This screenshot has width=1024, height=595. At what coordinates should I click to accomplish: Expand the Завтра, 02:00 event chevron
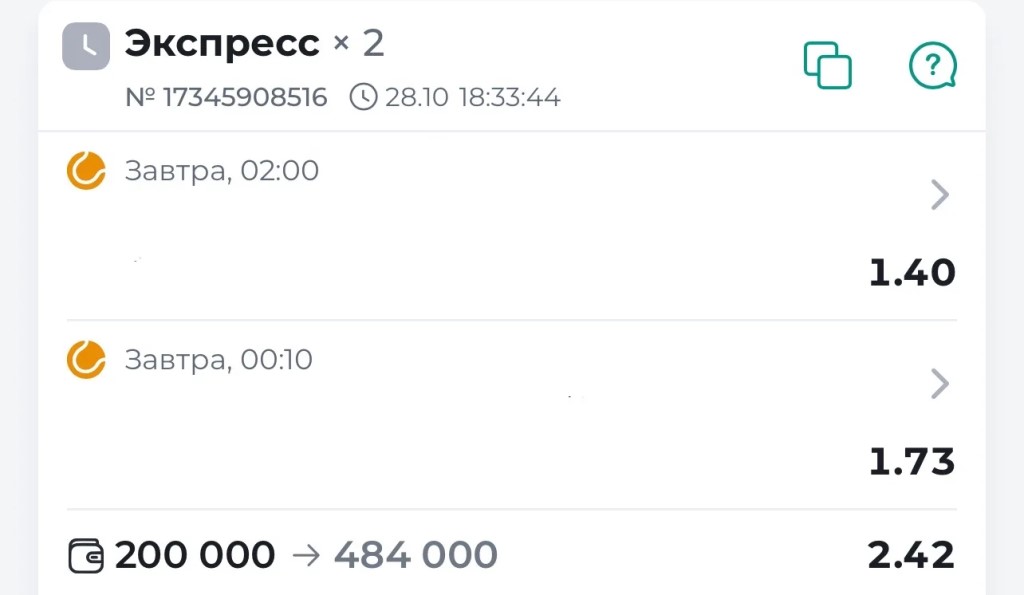click(x=939, y=195)
